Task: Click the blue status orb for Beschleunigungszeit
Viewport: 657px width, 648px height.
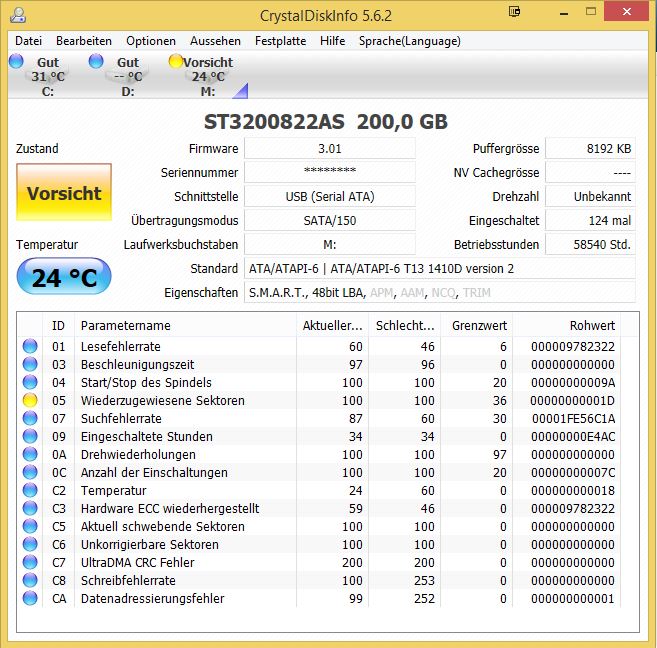Action: click(x=30, y=364)
